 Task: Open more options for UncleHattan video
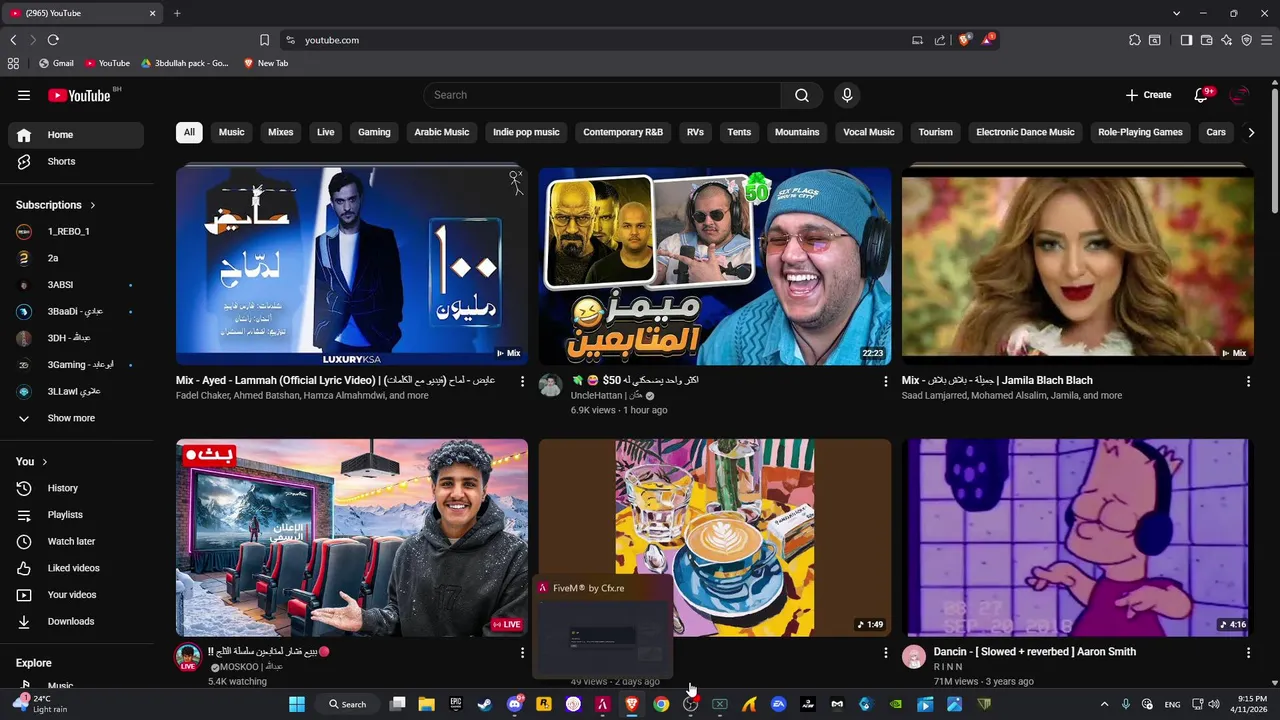[885, 381]
